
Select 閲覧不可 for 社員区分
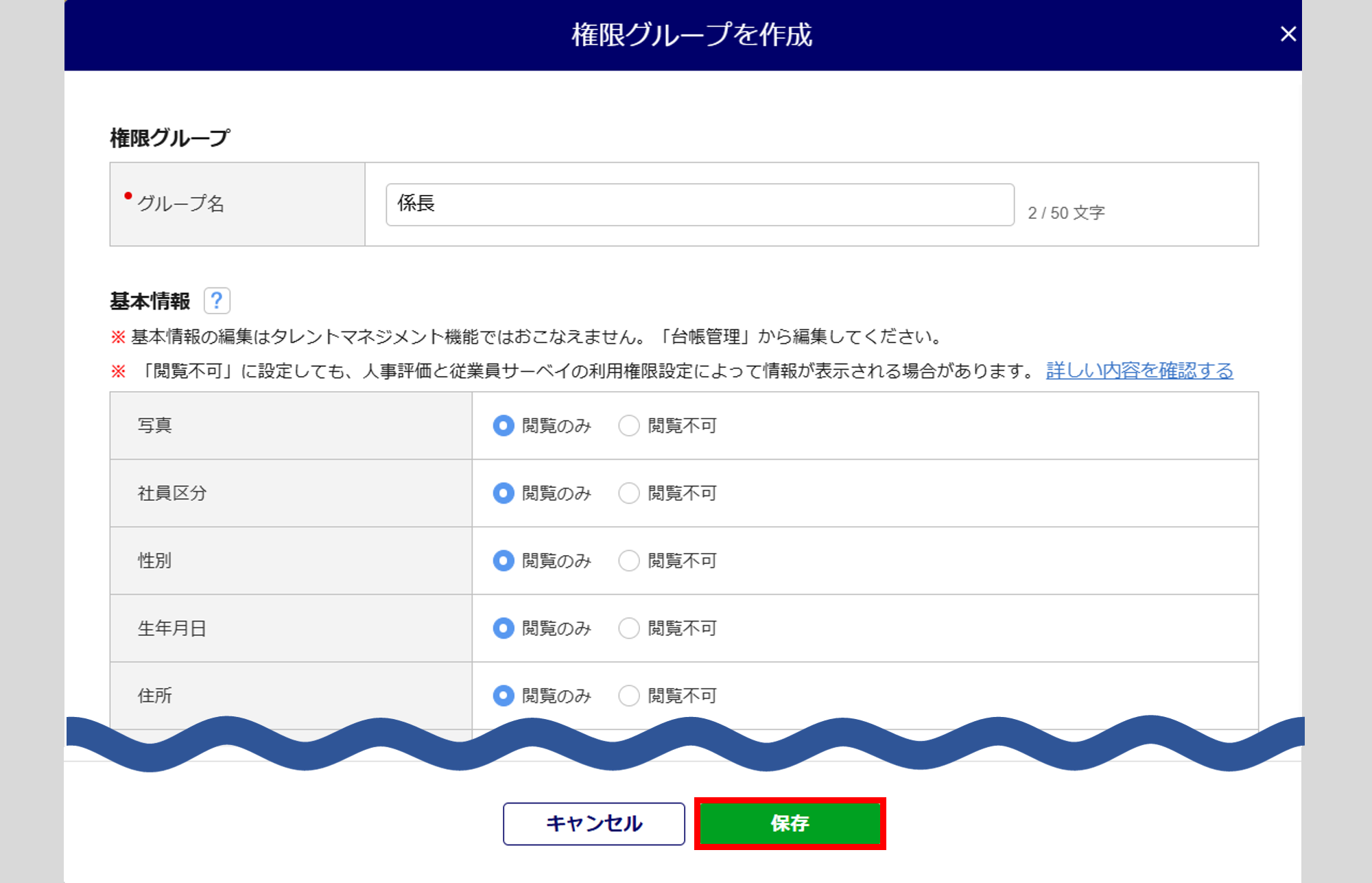[x=629, y=493]
